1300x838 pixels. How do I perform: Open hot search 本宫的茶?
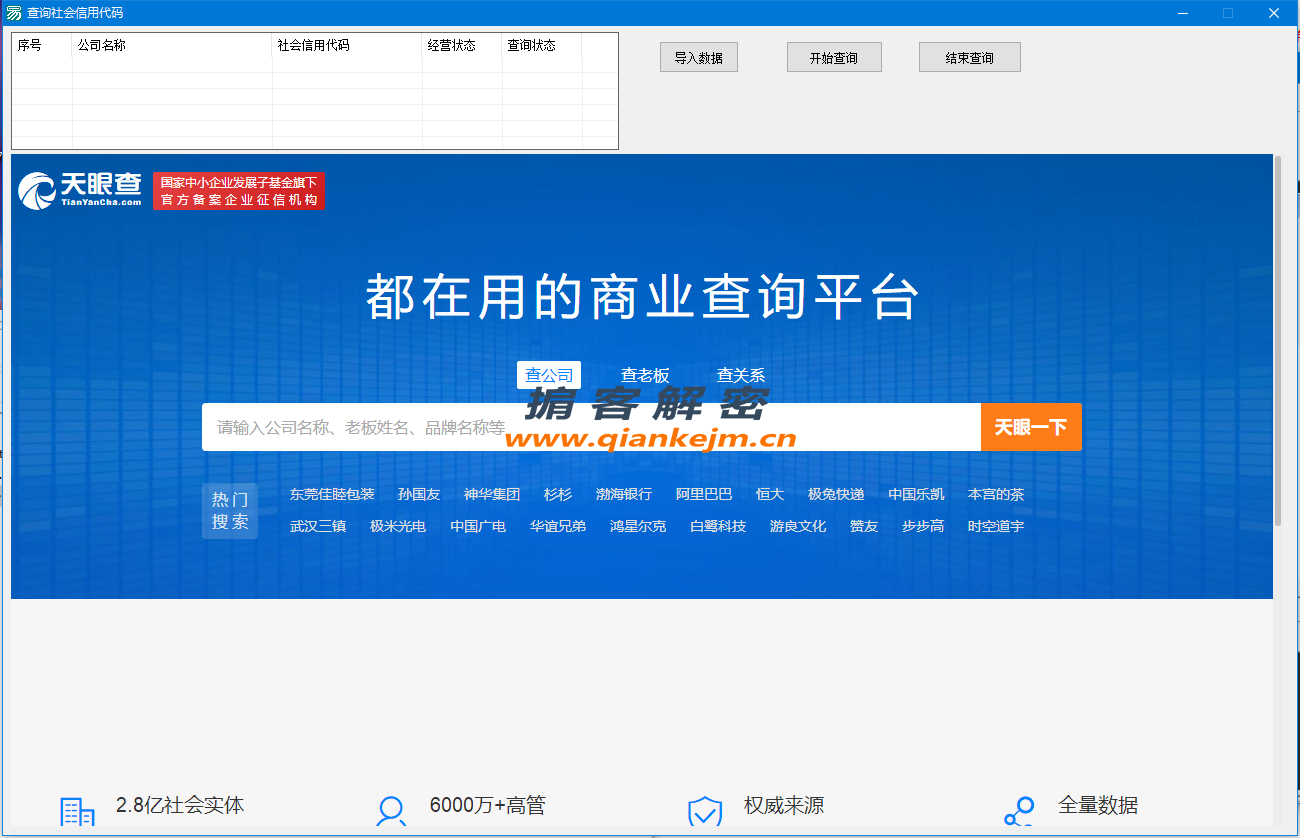[996, 494]
